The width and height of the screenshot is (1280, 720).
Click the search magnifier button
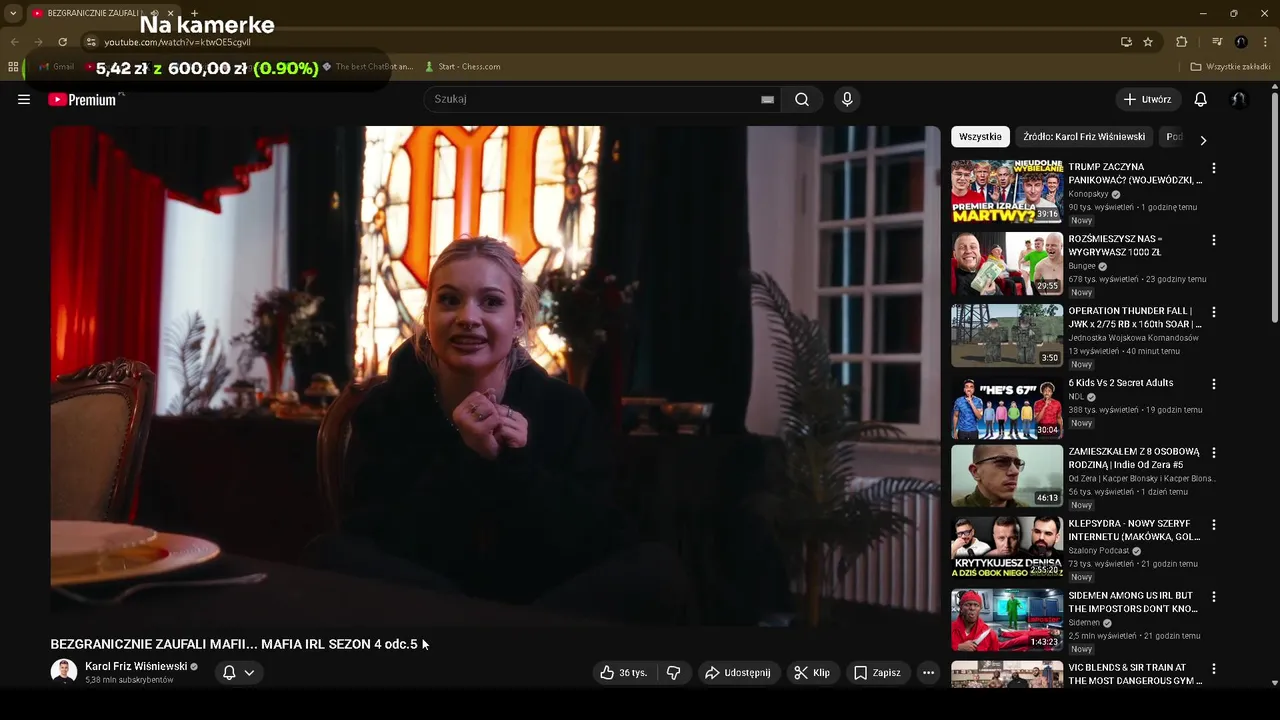(x=802, y=99)
